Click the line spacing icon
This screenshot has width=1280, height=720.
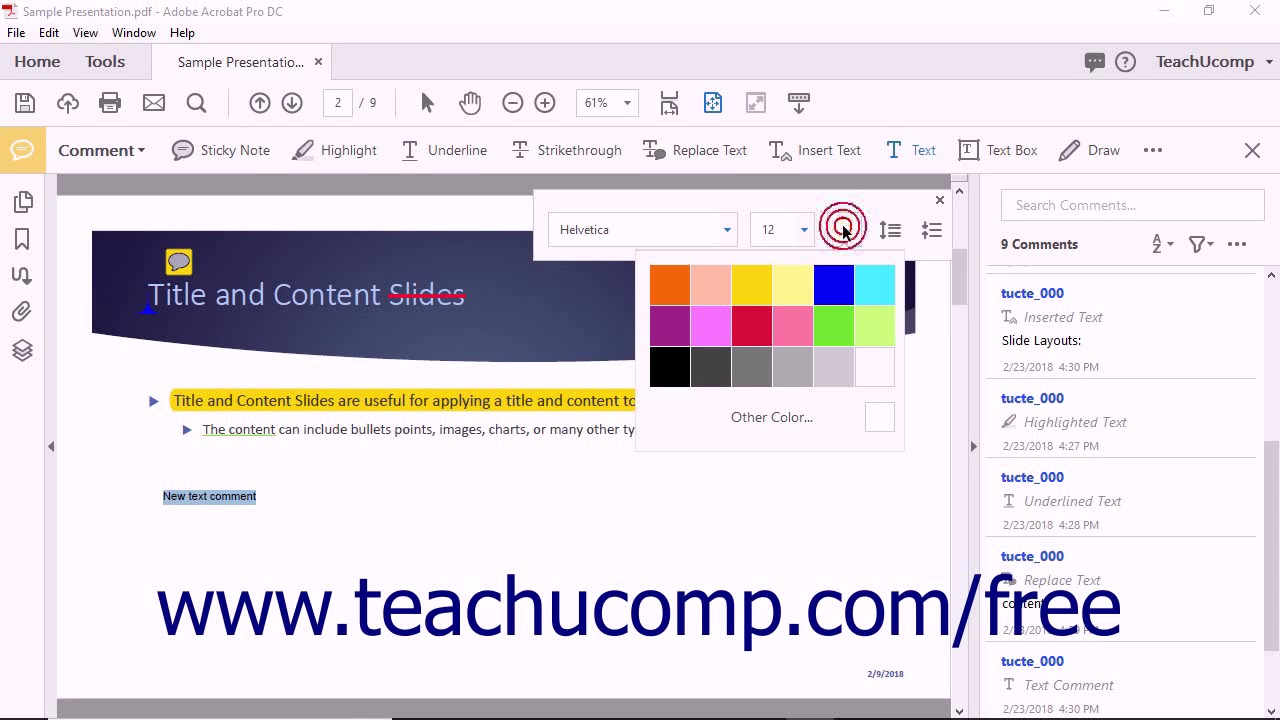pos(890,230)
